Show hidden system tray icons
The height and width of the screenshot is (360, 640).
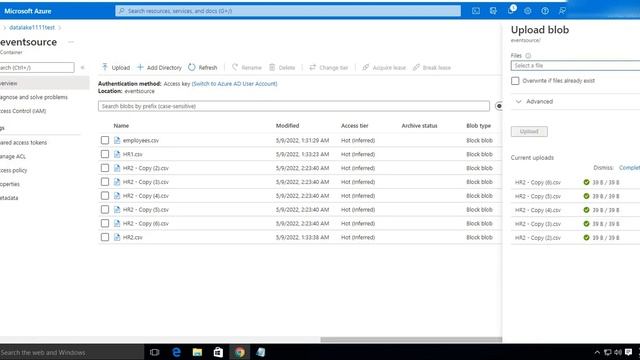pos(597,352)
